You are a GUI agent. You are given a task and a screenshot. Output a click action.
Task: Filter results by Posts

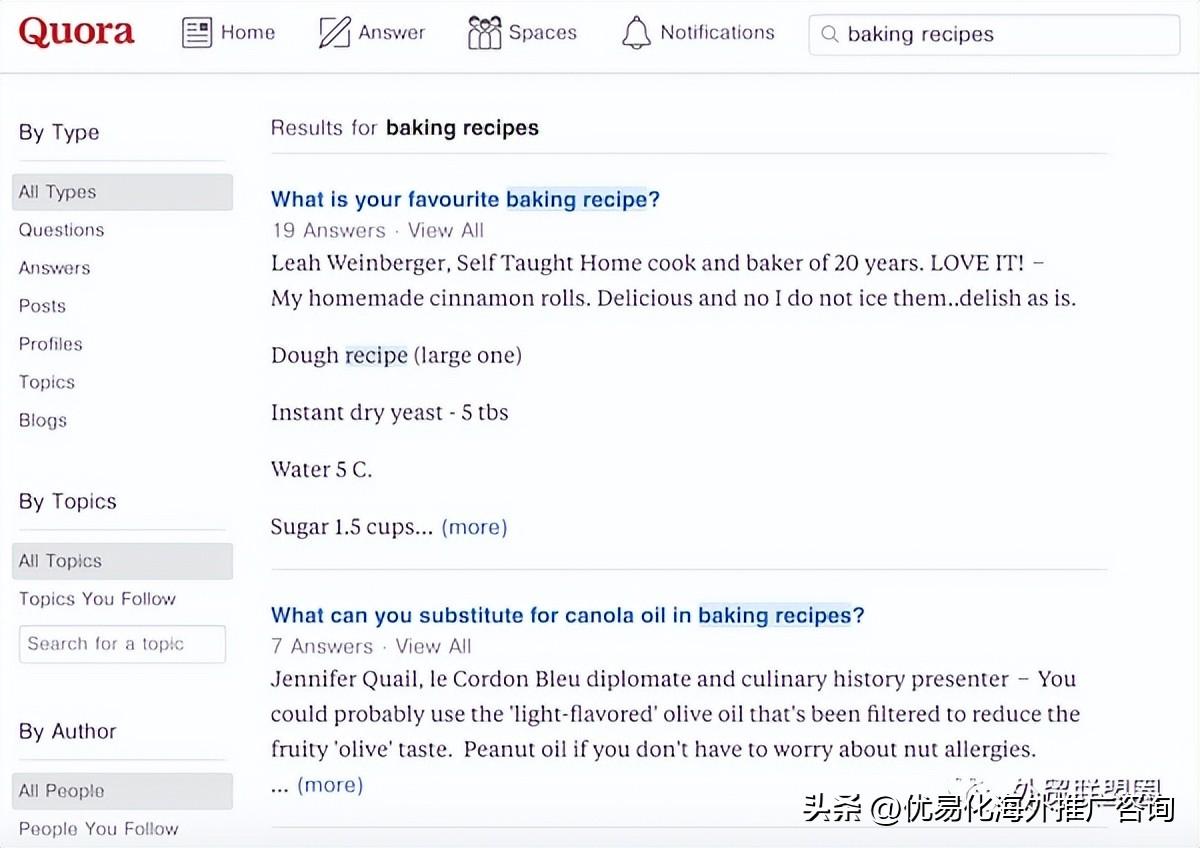42,306
